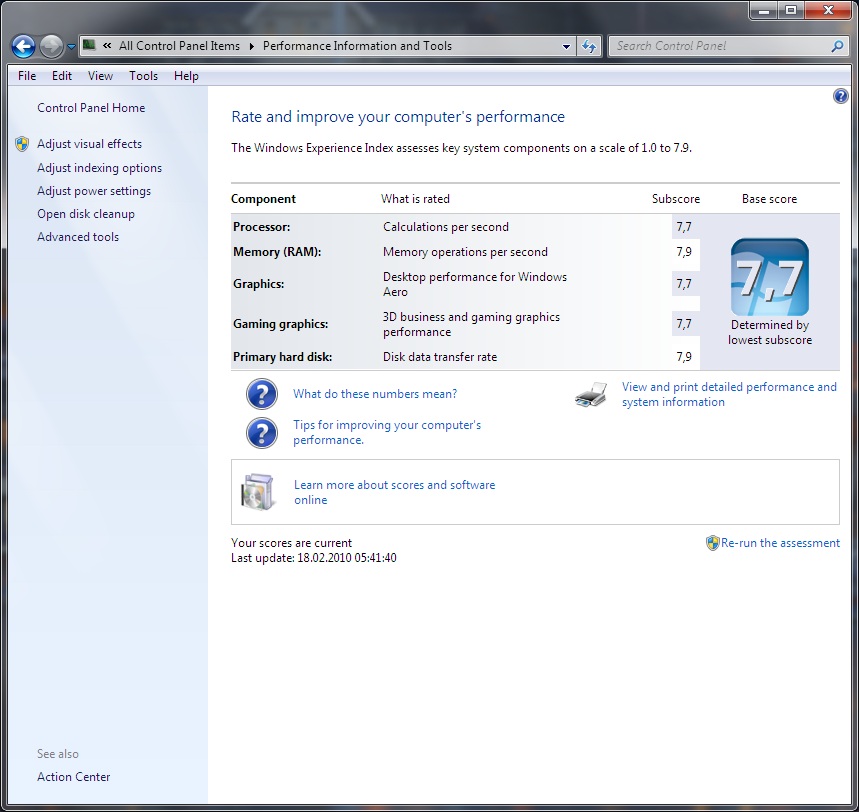Open the recent pages dropdown arrow
The image size is (859, 812).
tap(71, 47)
